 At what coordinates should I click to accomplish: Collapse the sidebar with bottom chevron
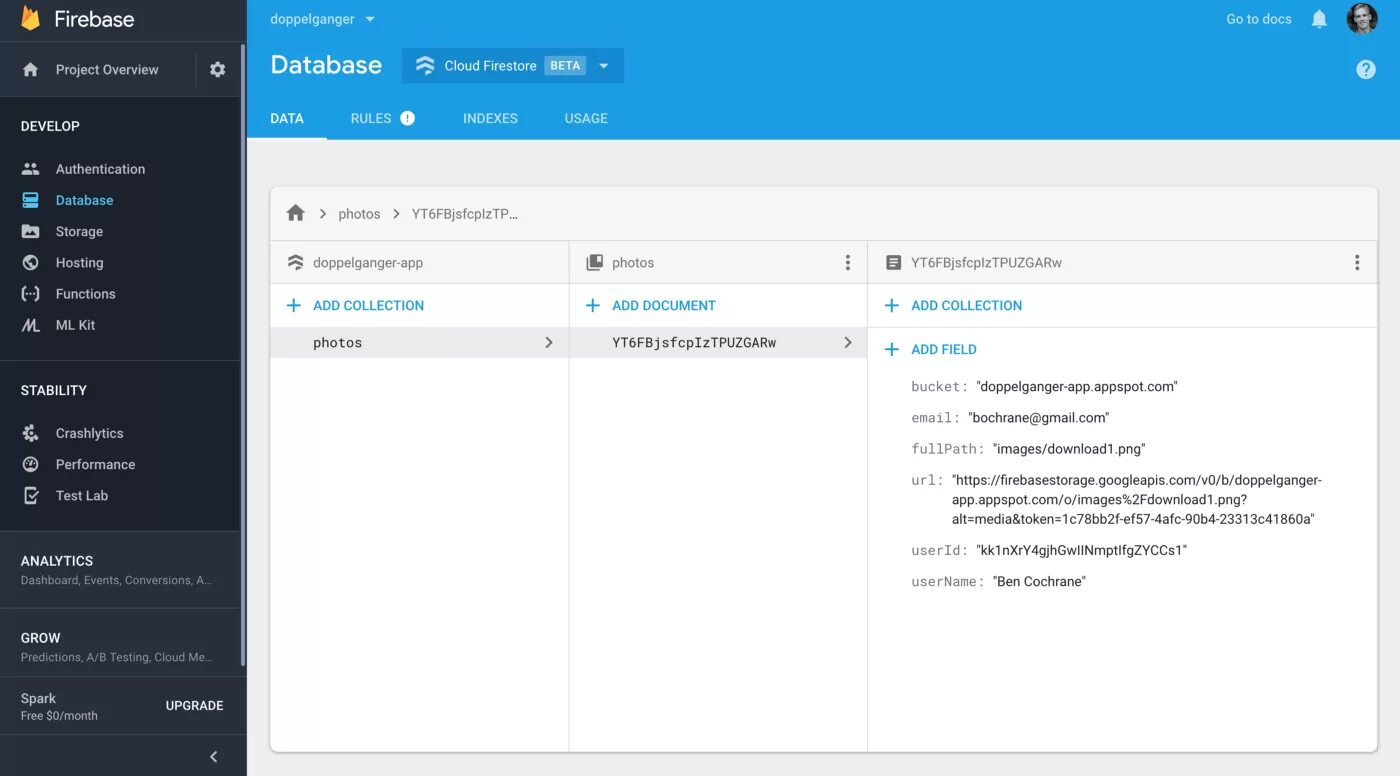coord(213,757)
